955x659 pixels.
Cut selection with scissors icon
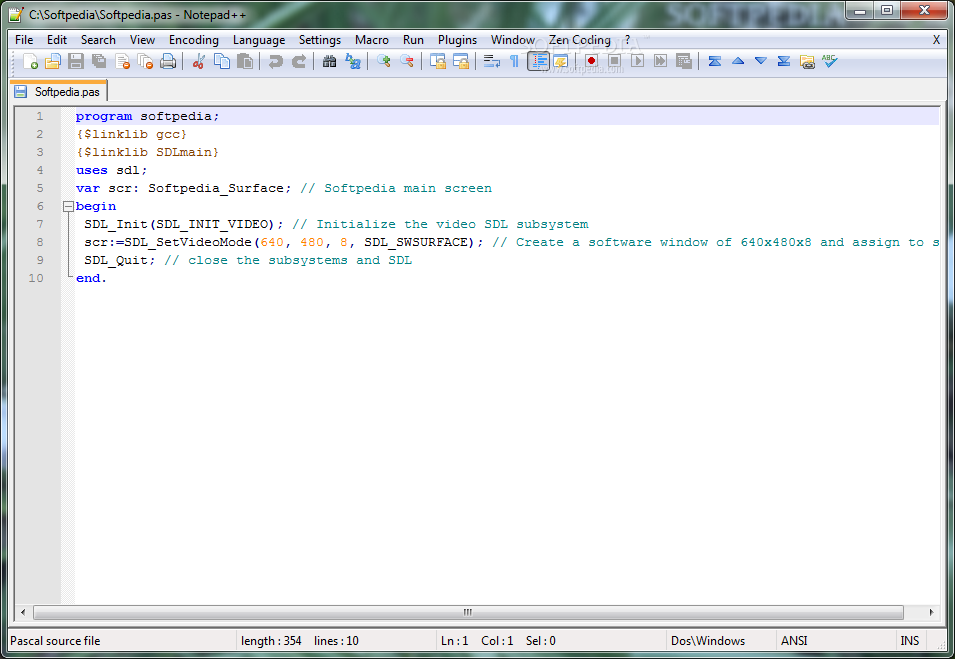point(199,62)
